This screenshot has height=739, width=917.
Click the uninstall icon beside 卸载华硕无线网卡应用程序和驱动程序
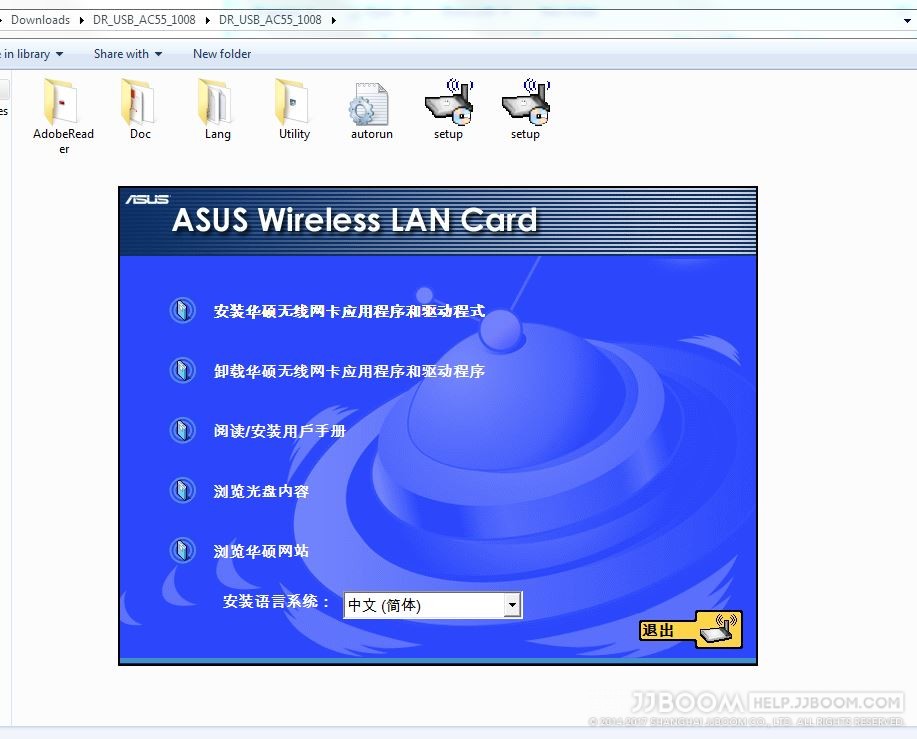(181, 371)
